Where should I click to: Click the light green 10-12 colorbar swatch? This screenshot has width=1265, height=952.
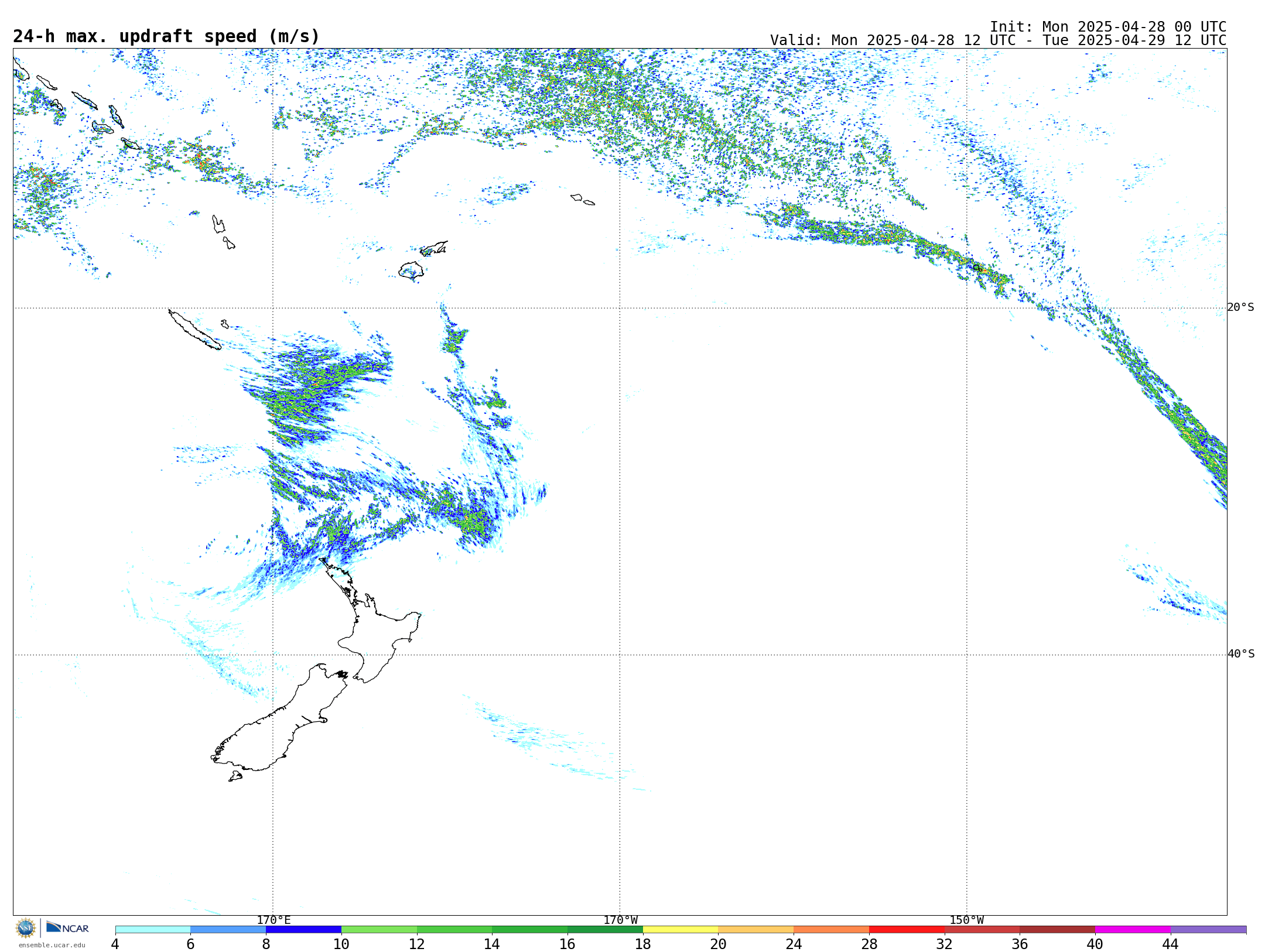[379, 930]
